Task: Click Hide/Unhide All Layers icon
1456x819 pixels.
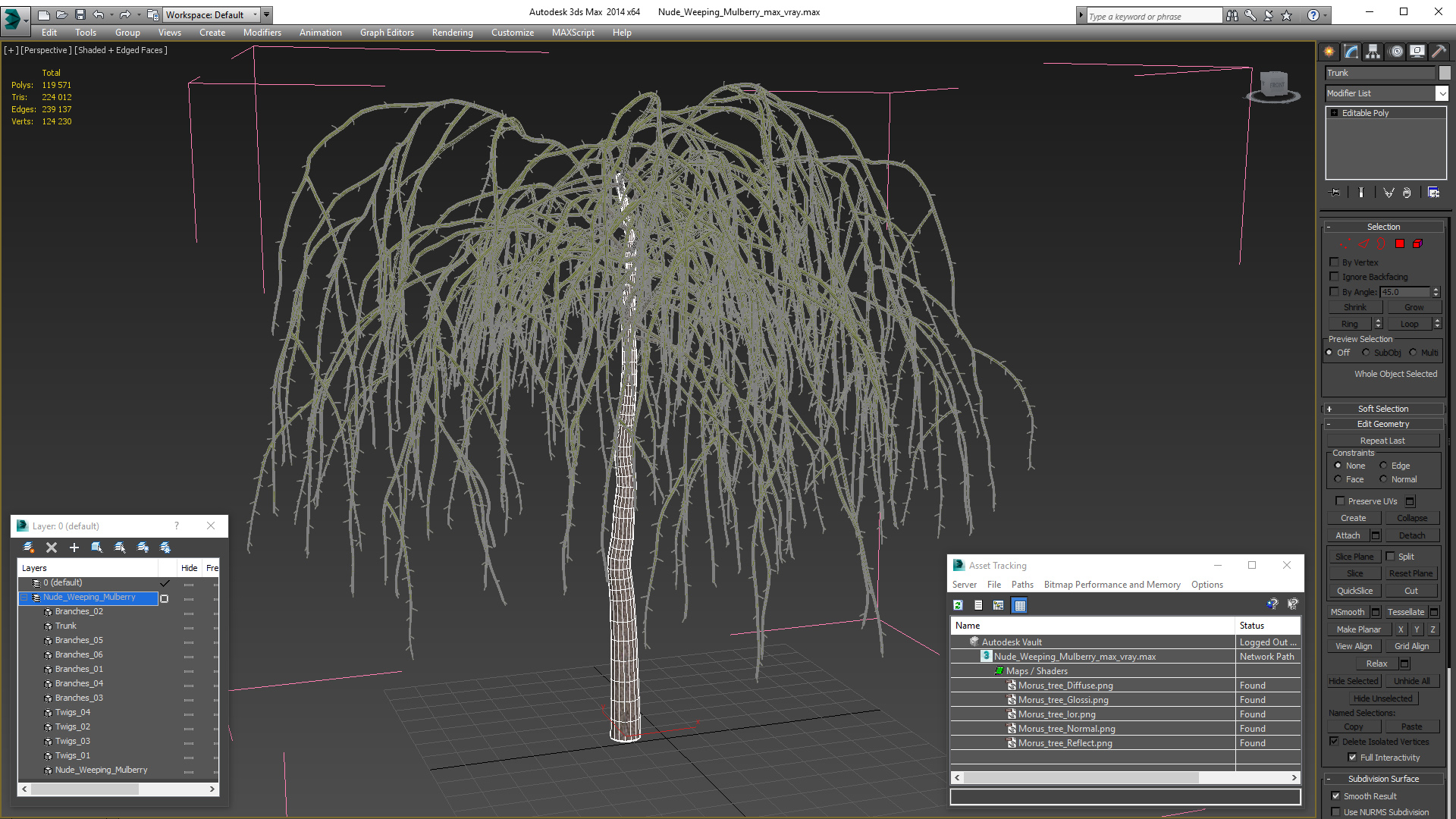Action: 143,548
